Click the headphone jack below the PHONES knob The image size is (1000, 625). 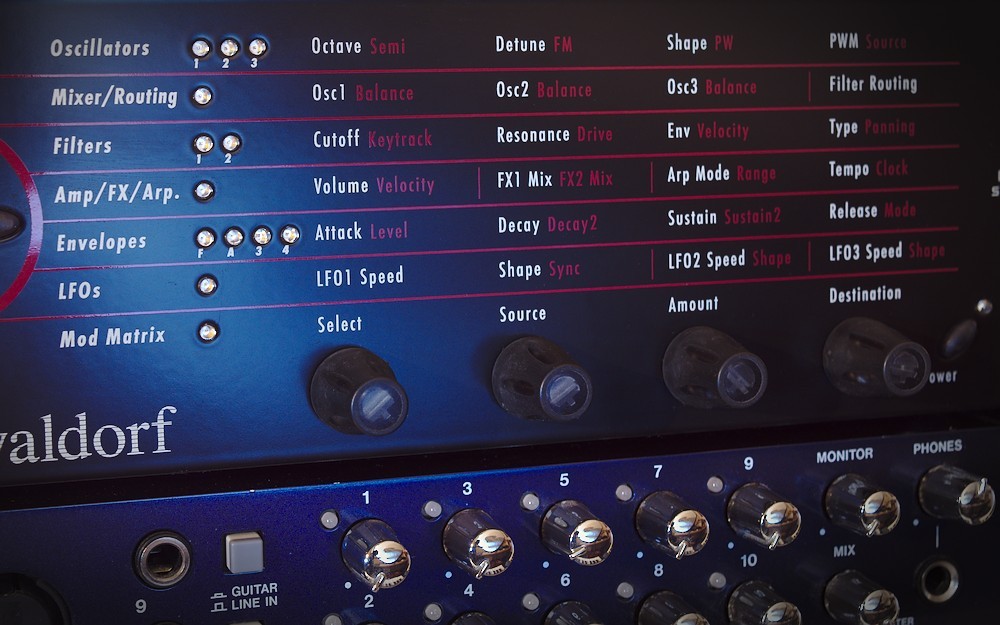click(x=938, y=581)
